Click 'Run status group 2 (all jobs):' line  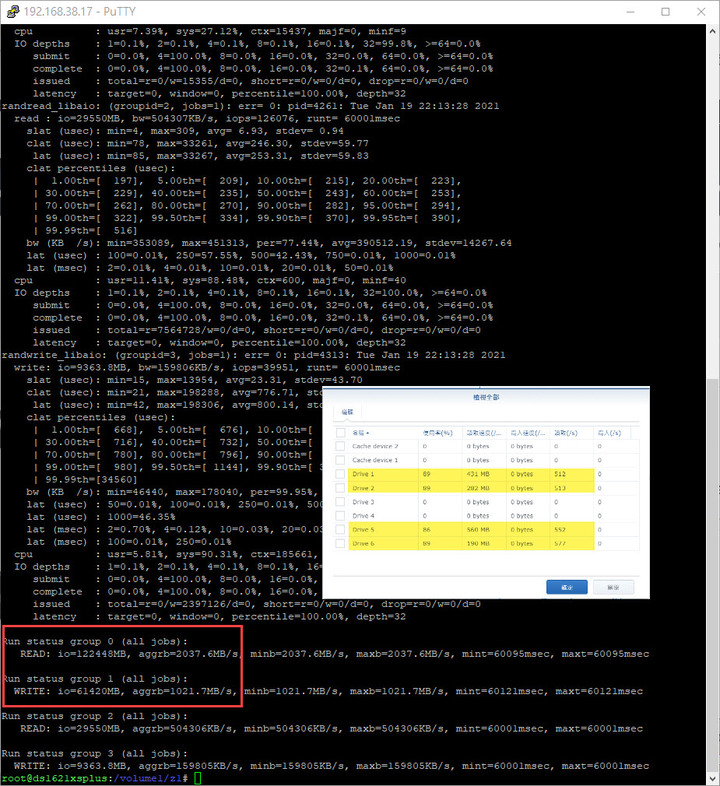pos(95,716)
